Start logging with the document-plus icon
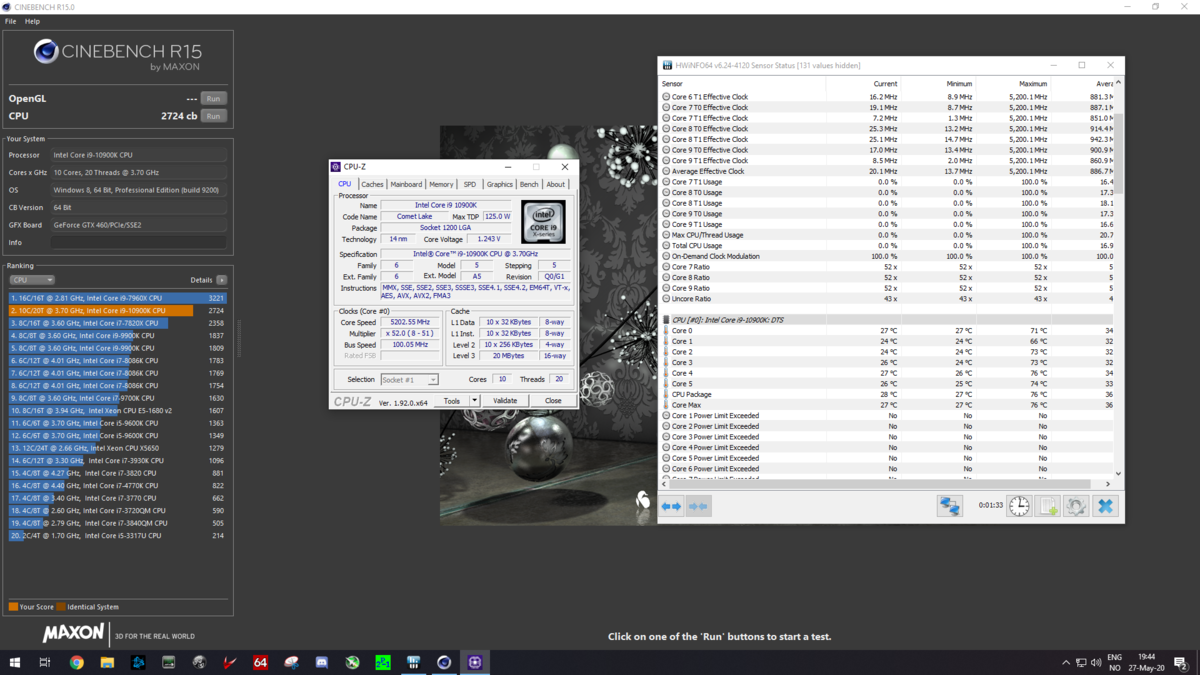The image size is (1200, 675). coord(1047,506)
